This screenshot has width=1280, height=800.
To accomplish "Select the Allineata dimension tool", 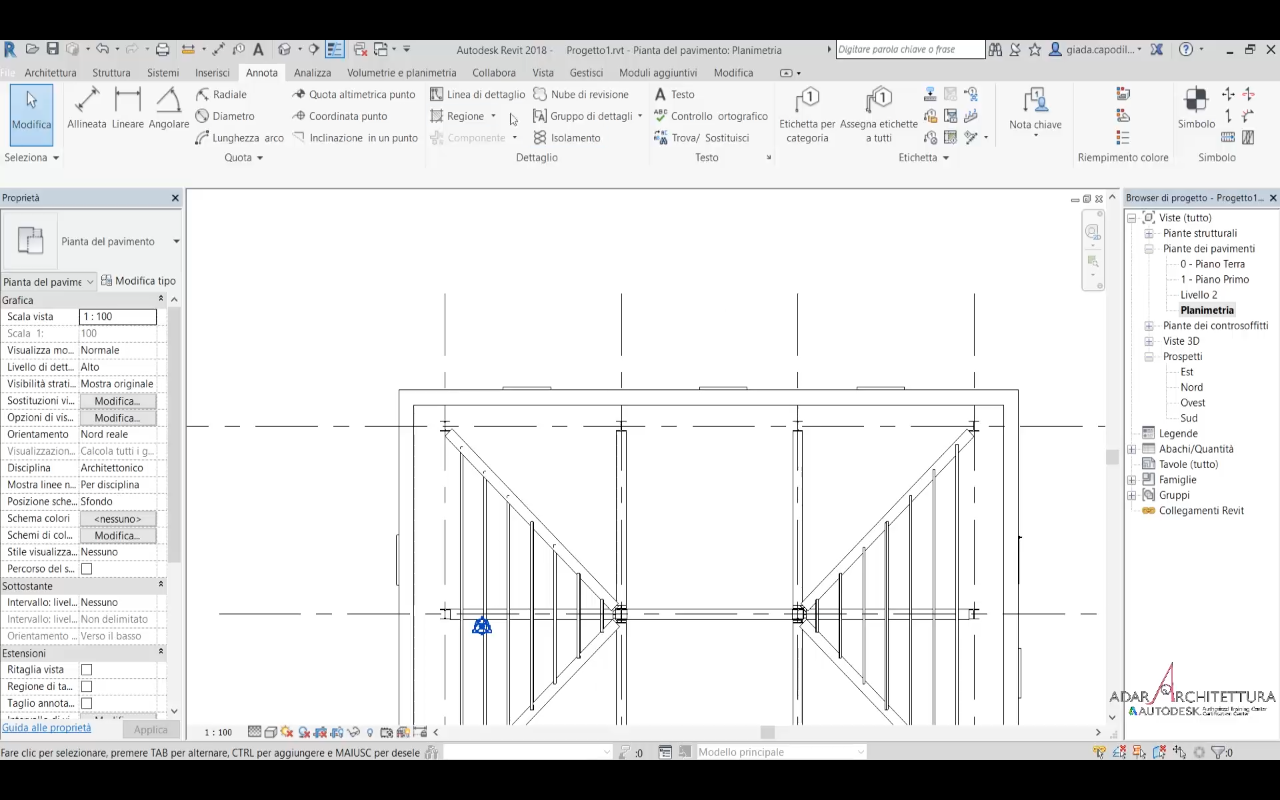I will tap(87, 108).
